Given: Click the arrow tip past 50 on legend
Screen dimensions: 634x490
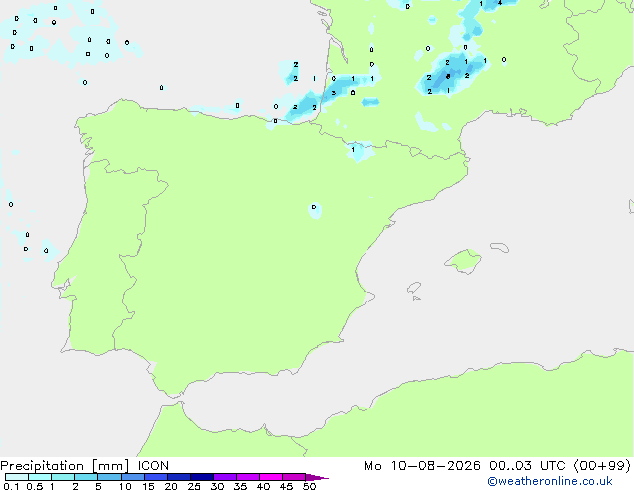Looking at the screenshot, I should pos(317,477).
